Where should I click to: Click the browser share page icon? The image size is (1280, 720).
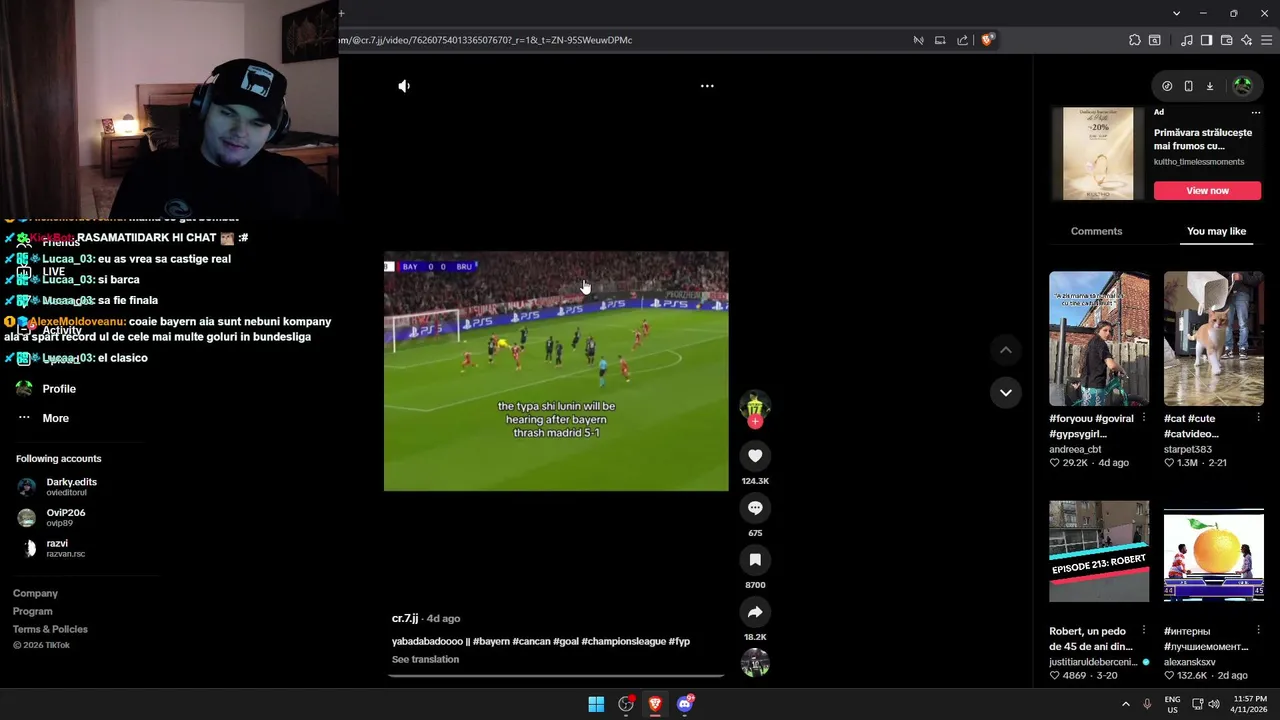tap(962, 40)
